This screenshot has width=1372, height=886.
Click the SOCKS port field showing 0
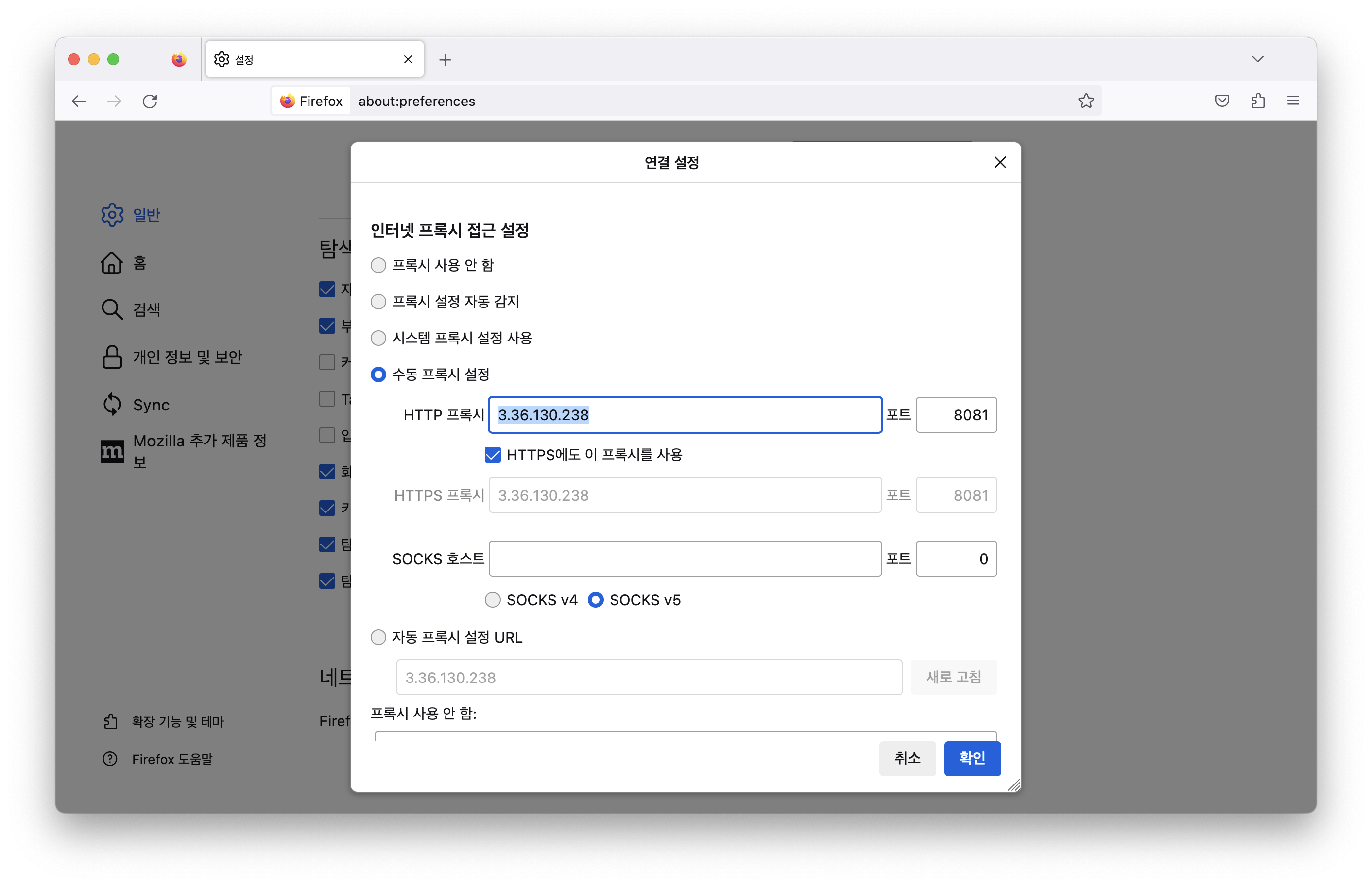pos(956,559)
